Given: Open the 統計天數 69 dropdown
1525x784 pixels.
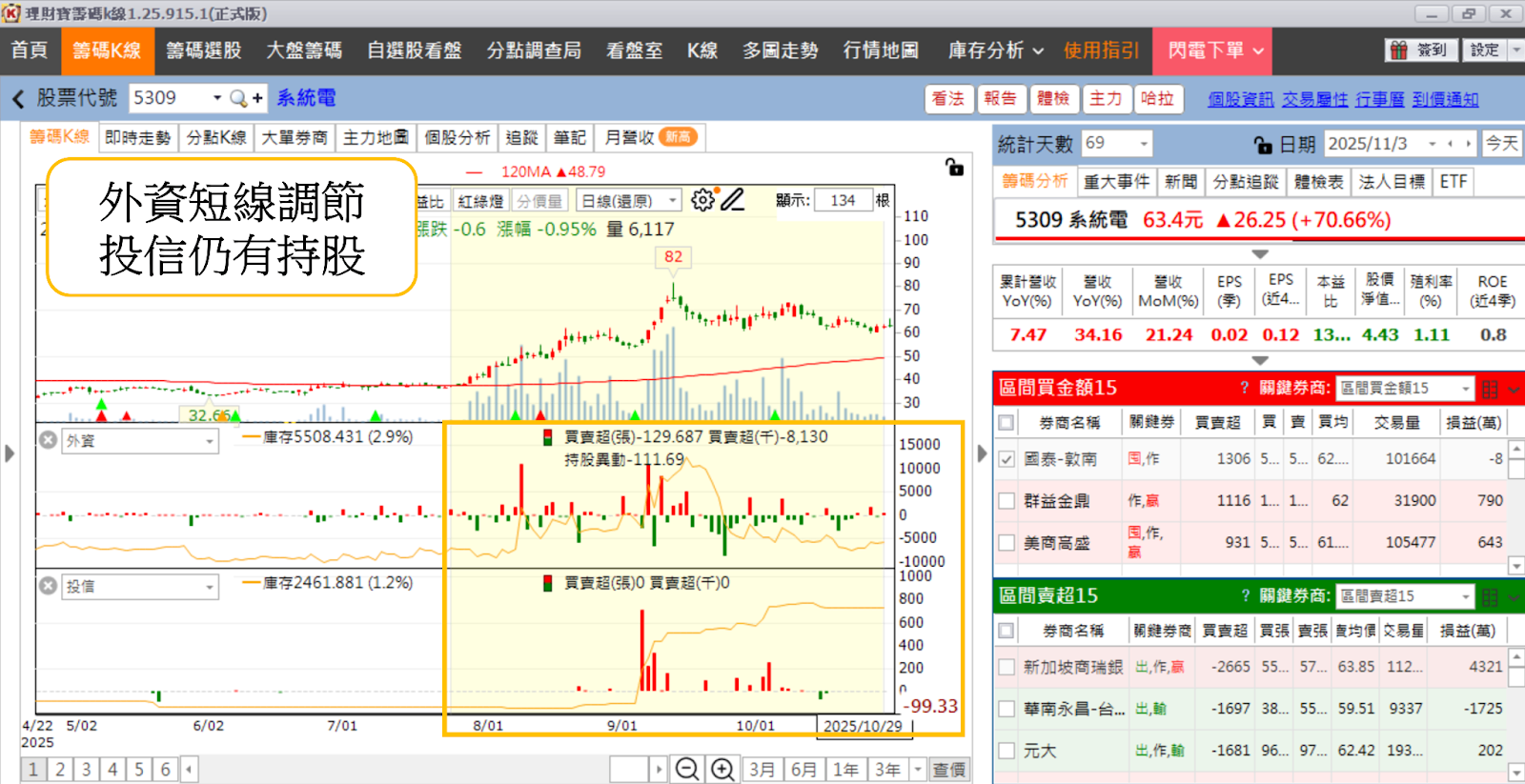Looking at the screenshot, I should pyautogui.click(x=1143, y=144).
